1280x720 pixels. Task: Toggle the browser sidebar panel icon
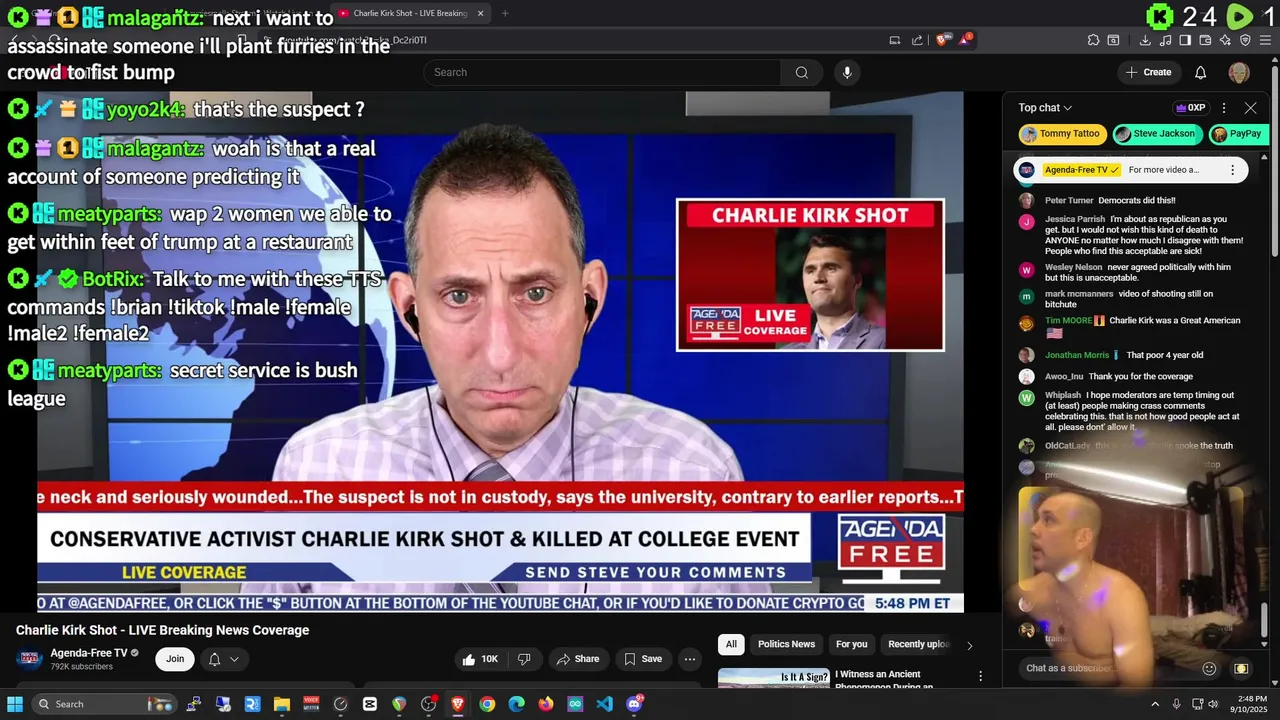pos(1185,40)
